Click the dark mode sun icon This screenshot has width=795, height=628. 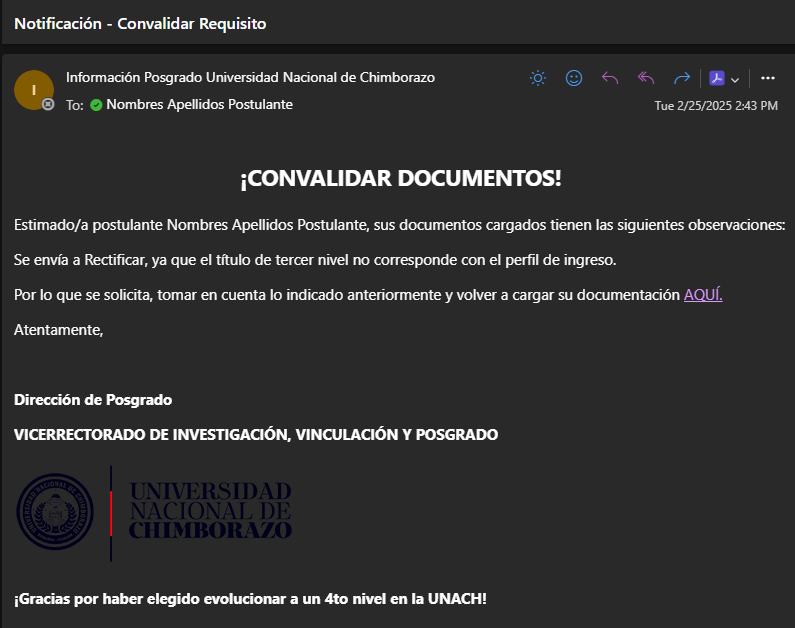[538, 78]
